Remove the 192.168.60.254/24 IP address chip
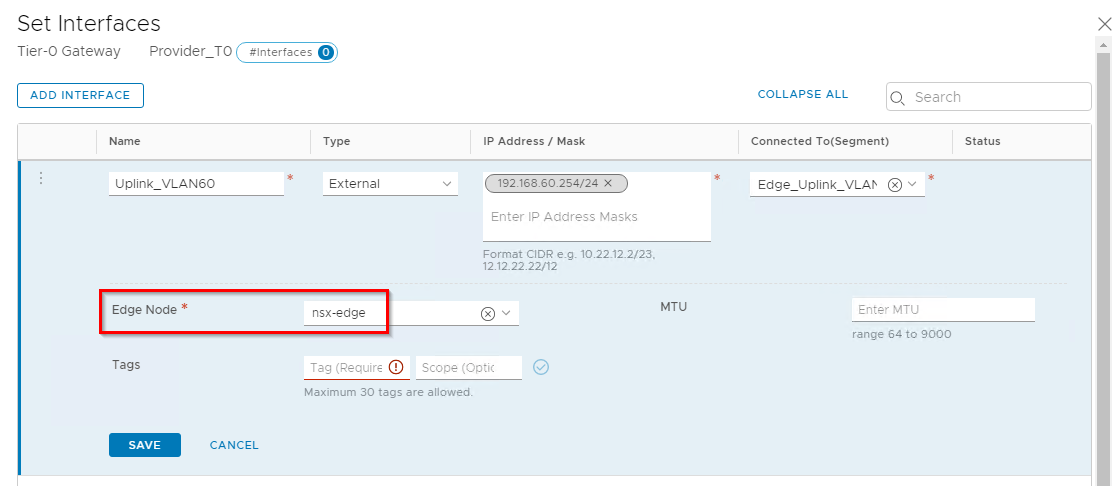 pos(608,183)
